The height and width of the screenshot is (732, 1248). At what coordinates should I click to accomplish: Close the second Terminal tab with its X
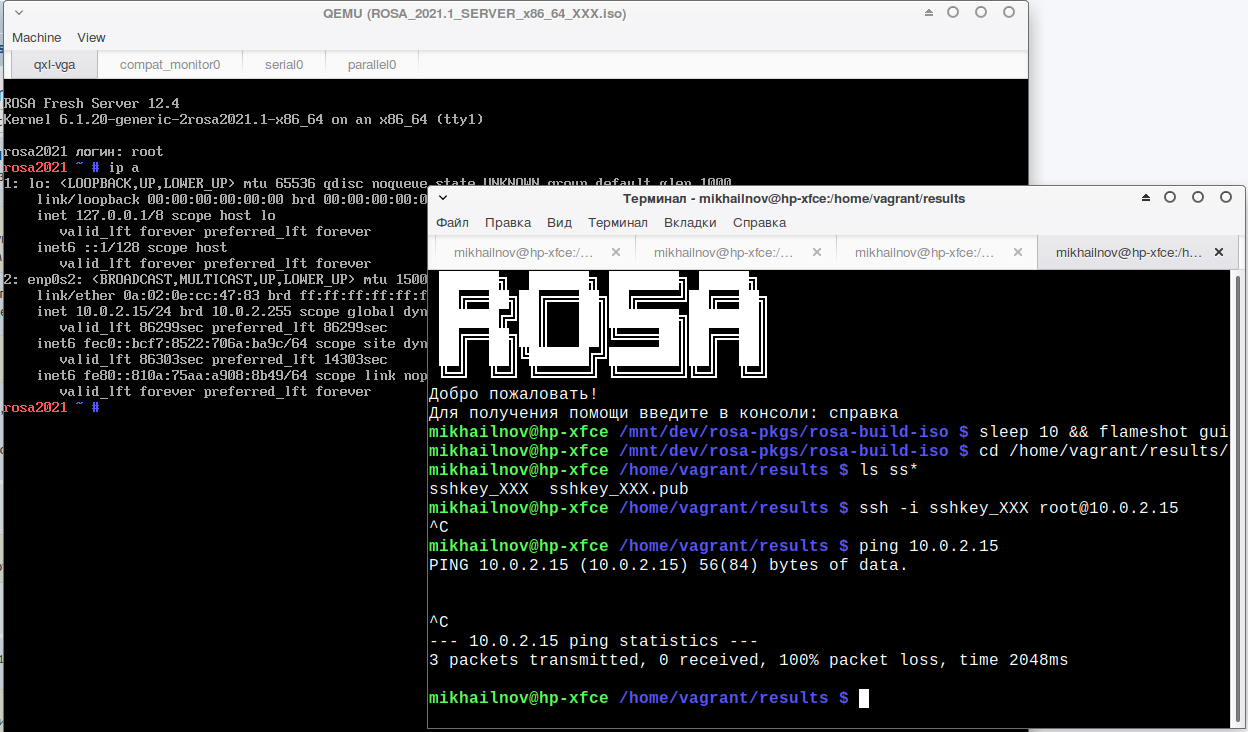[x=817, y=253]
